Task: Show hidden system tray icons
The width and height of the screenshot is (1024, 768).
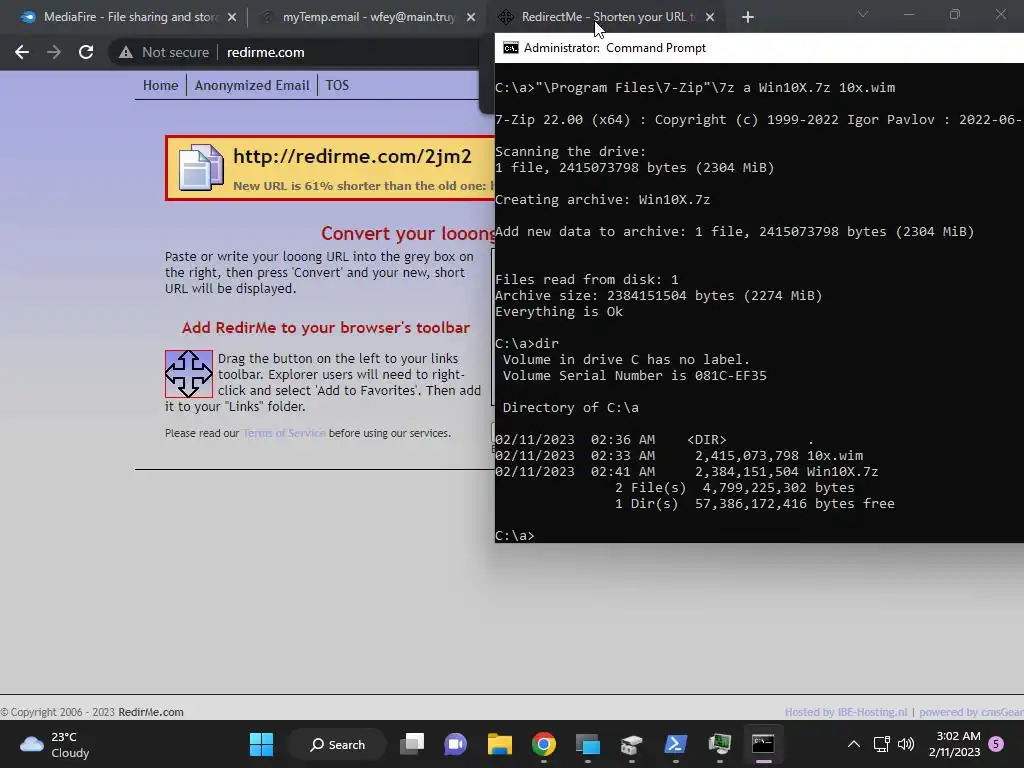Action: point(854,744)
